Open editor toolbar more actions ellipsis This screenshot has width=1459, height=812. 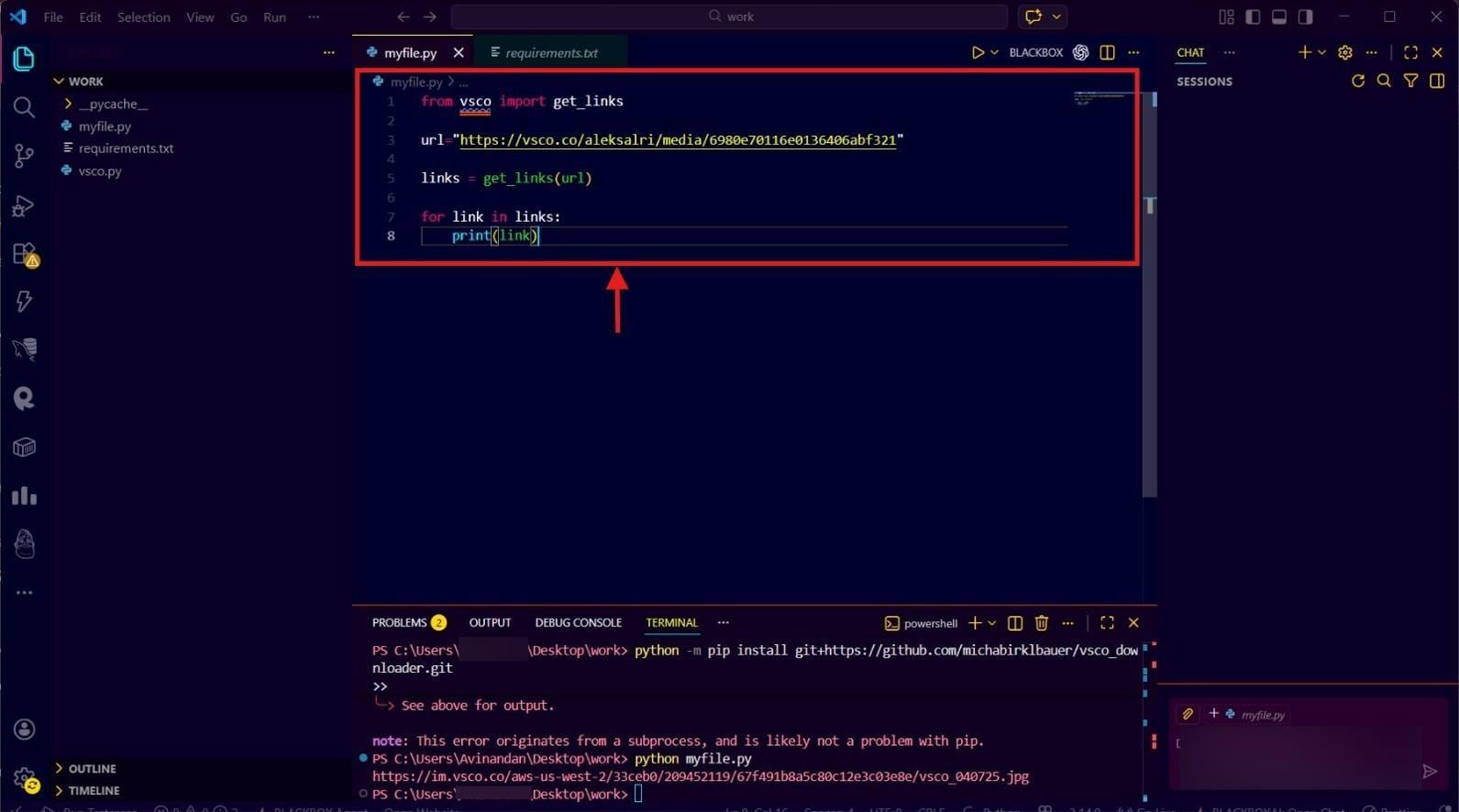[x=1133, y=52]
